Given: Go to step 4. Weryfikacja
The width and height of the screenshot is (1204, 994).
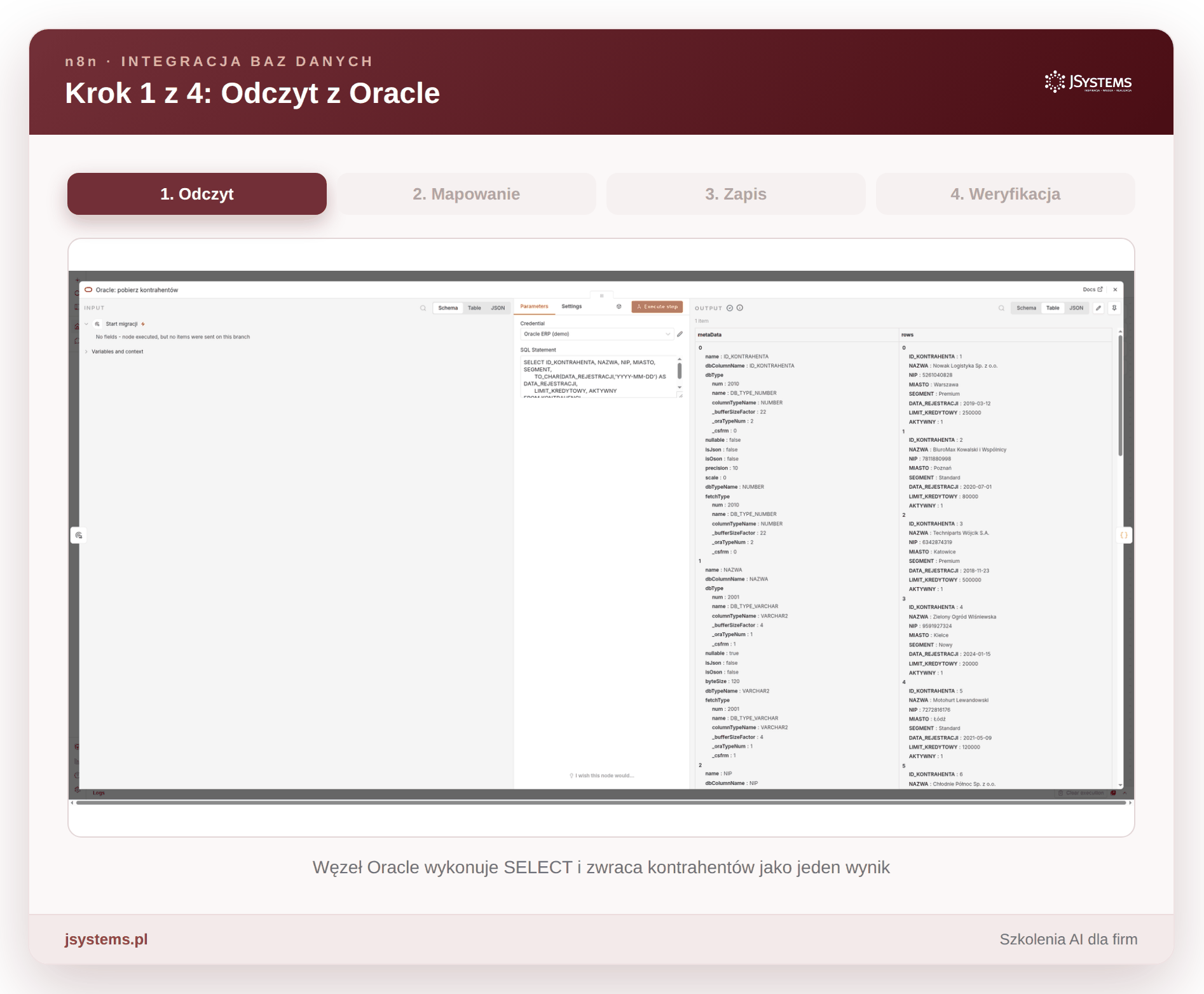Looking at the screenshot, I should coord(1006,194).
